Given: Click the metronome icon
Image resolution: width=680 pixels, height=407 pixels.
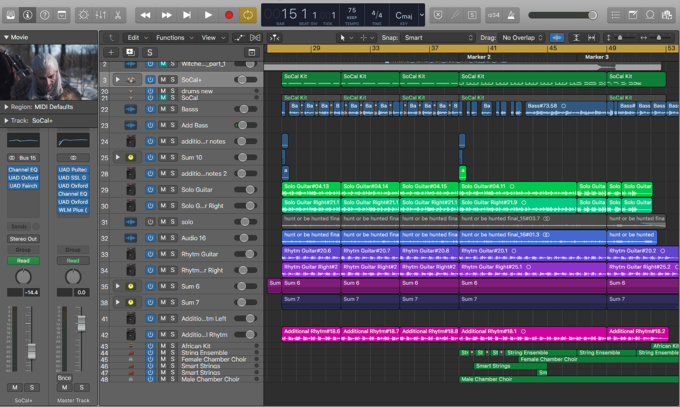Looking at the screenshot, I should click(511, 15).
